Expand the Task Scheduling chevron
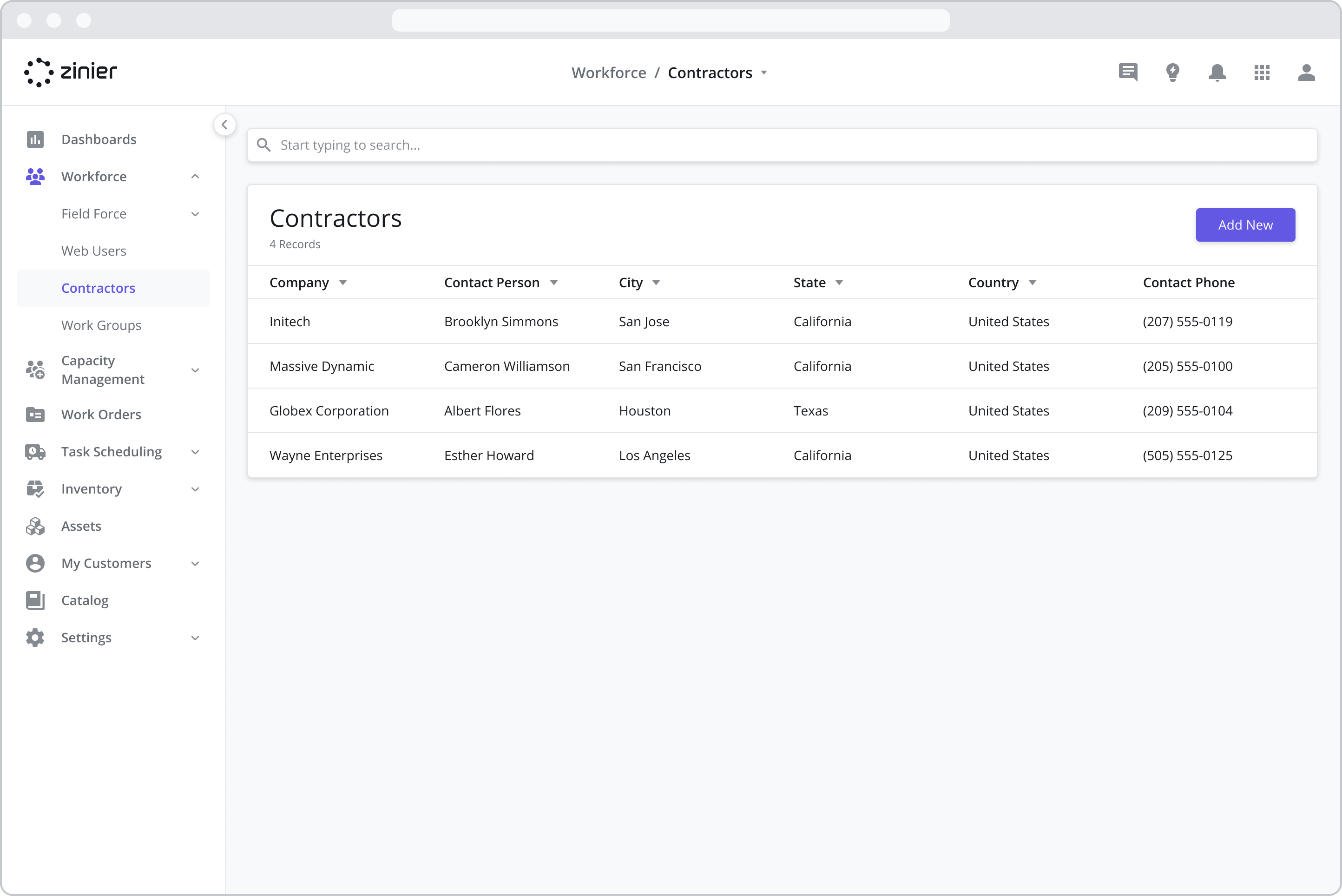 (195, 451)
